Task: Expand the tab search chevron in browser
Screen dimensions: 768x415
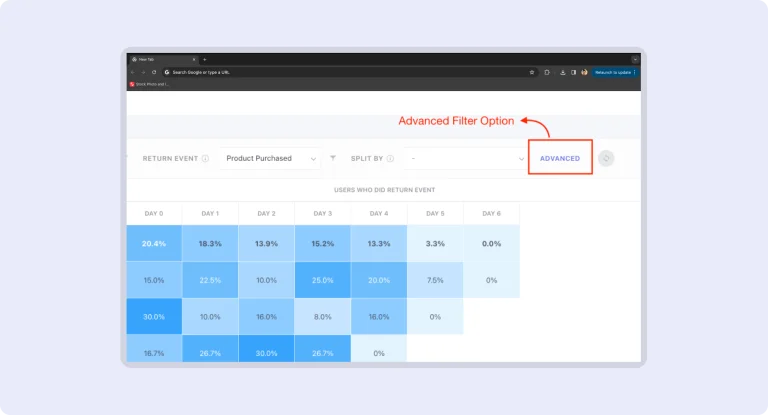Action: [x=634, y=59]
